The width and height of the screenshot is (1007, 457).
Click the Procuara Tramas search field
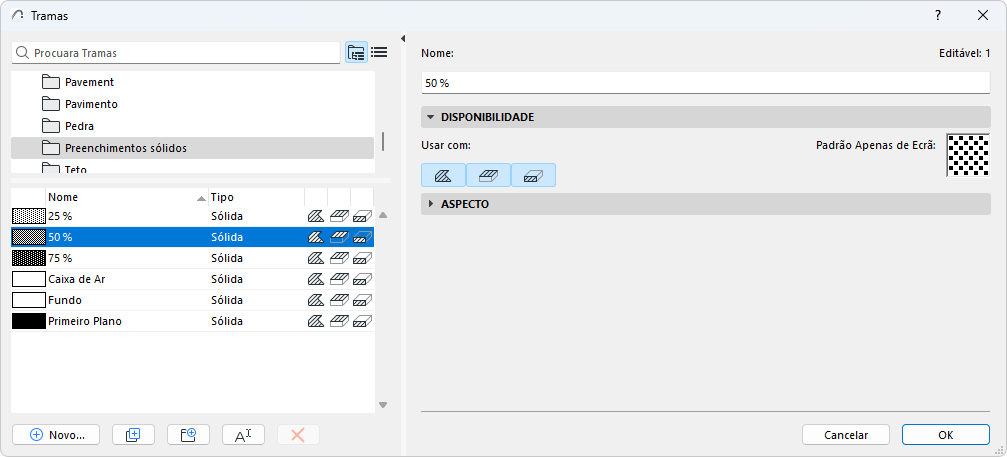click(x=176, y=53)
